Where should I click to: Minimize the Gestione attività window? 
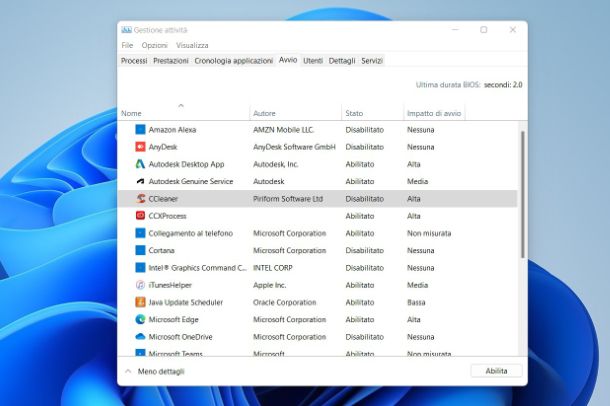click(x=455, y=30)
